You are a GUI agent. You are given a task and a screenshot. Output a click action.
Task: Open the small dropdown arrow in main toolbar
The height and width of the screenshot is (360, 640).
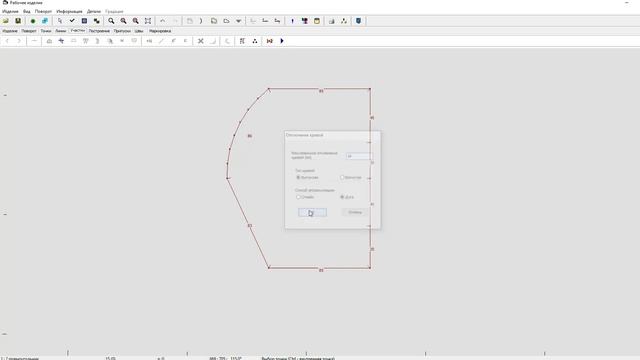pyautogui.click(x=238, y=21)
